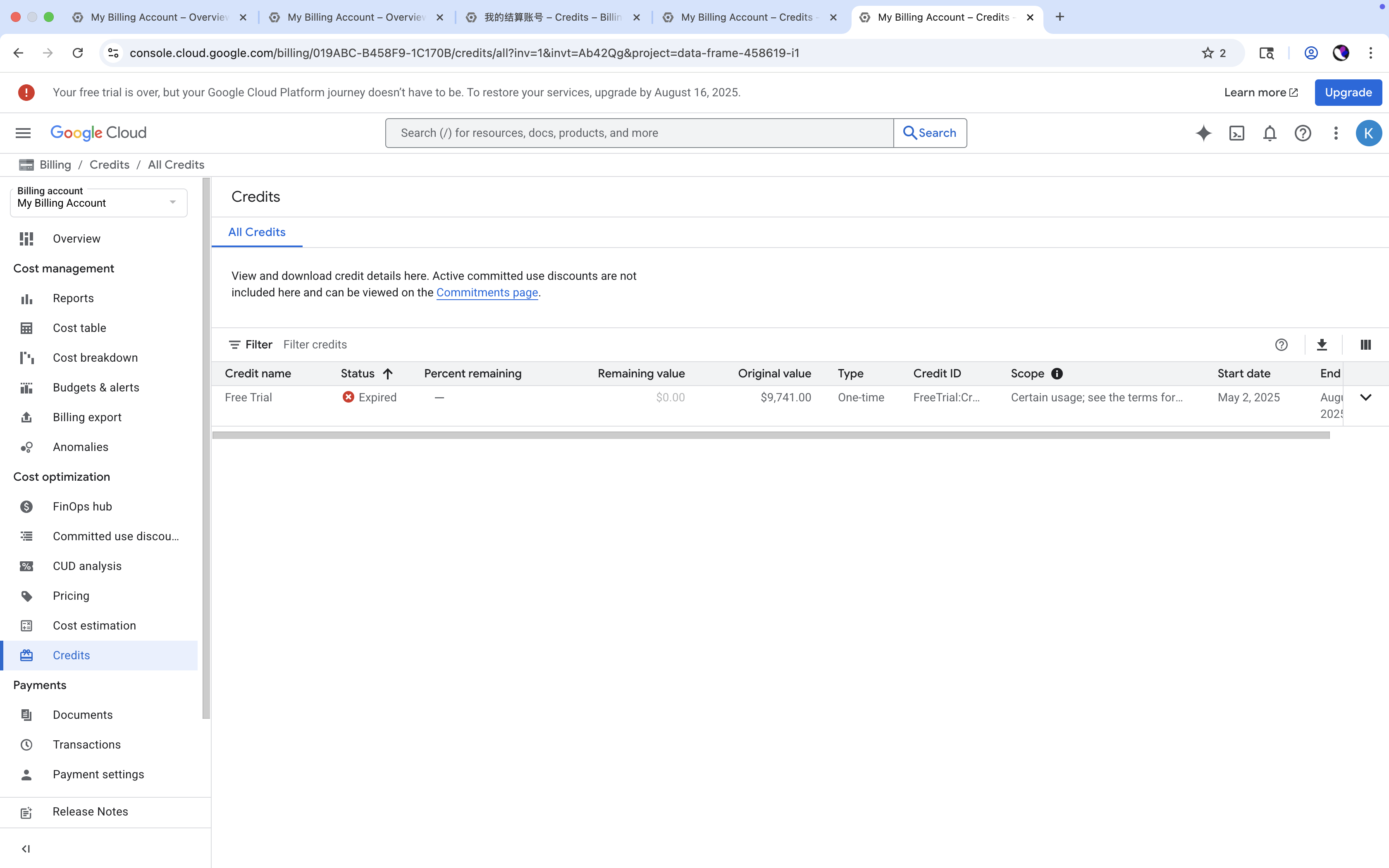This screenshot has width=1389, height=868.
Task: Download the credits table
Action: coord(1322,344)
